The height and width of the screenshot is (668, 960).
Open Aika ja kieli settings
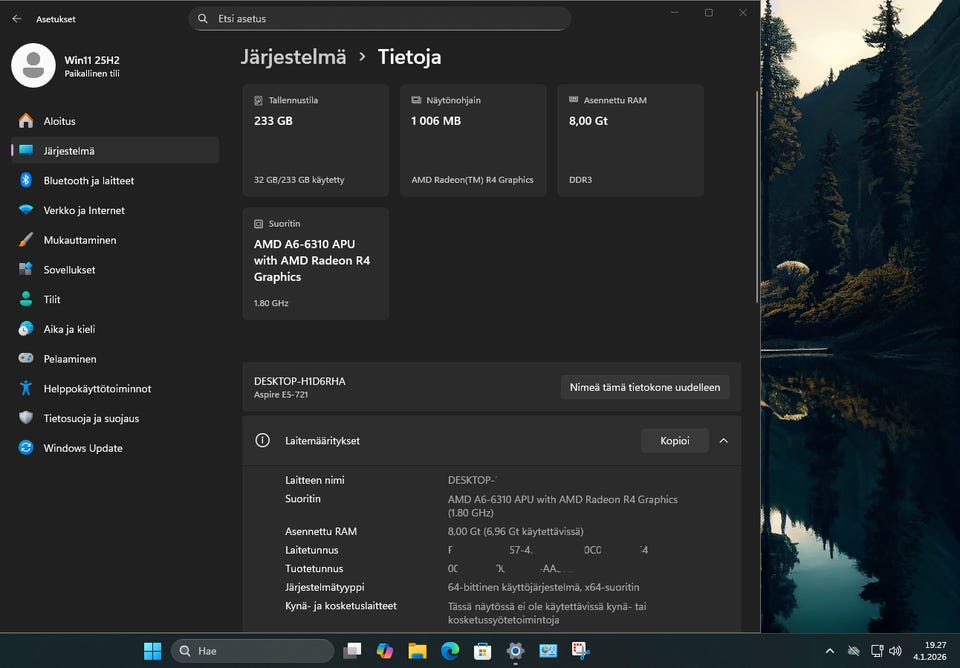(69, 329)
